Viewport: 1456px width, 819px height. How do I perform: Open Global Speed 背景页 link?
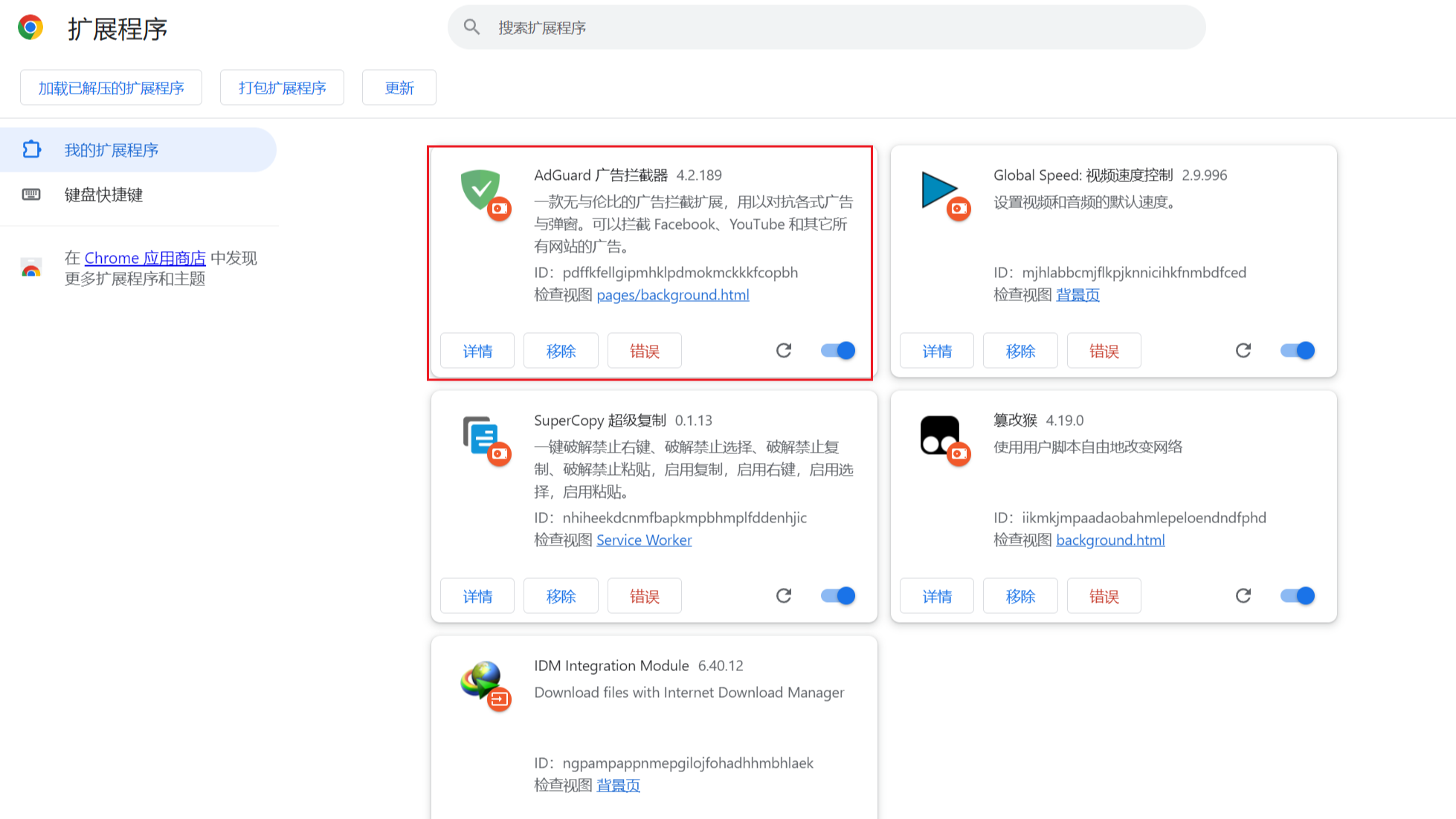pyautogui.click(x=1077, y=295)
